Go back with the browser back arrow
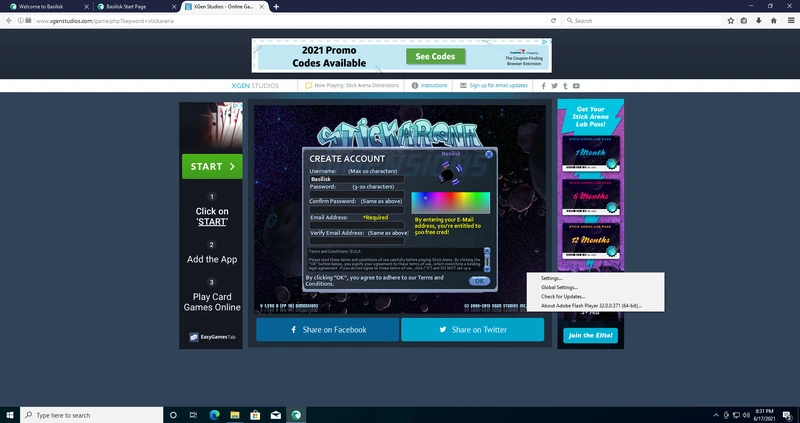This screenshot has height=423, width=800. (9, 20)
